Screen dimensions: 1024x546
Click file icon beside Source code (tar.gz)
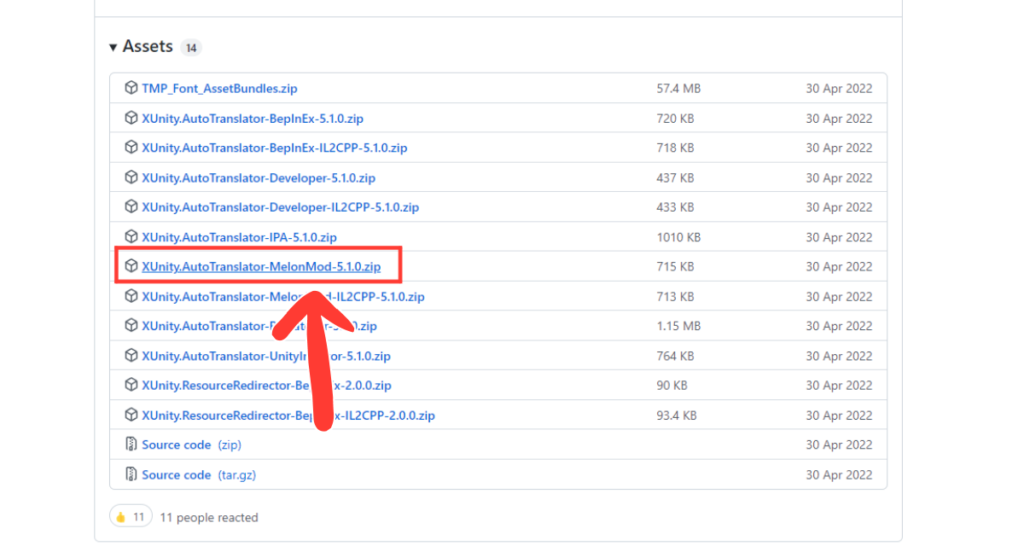point(131,474)
